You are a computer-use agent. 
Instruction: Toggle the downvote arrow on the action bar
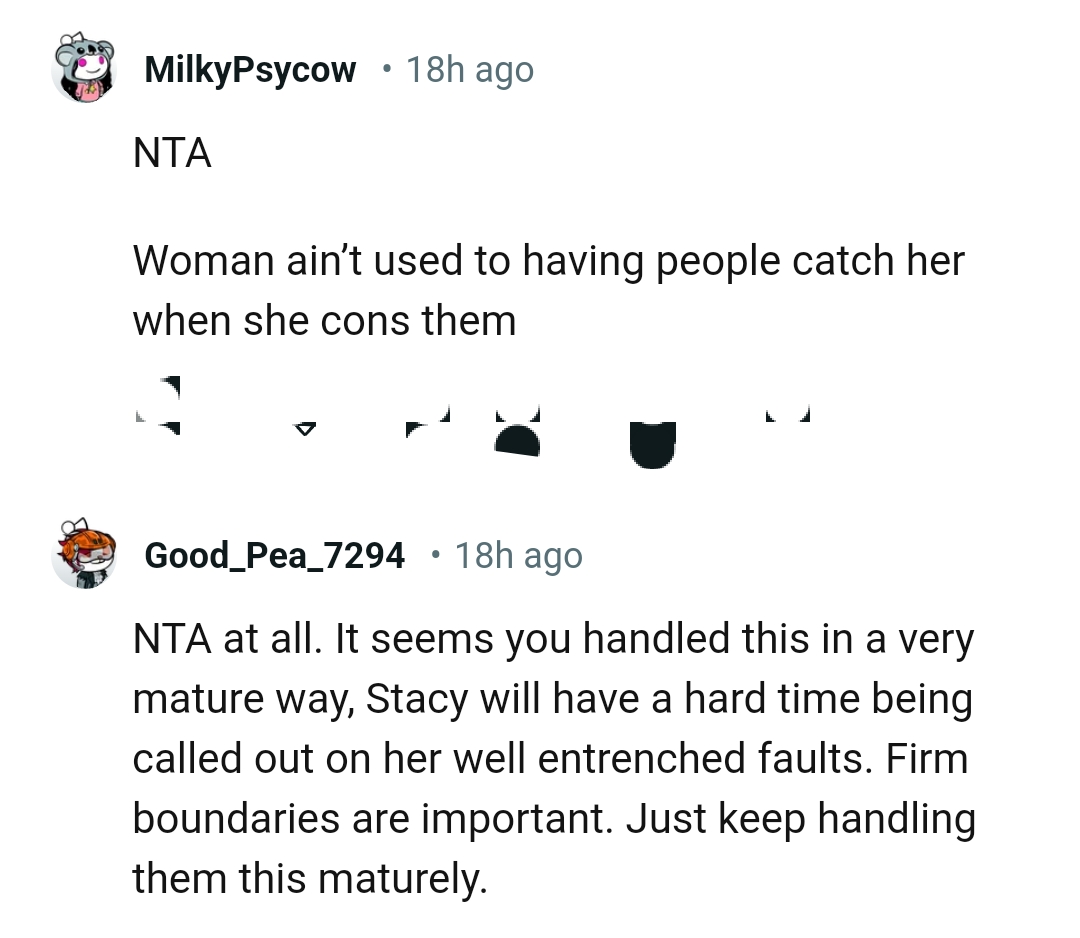click(303, 425)
